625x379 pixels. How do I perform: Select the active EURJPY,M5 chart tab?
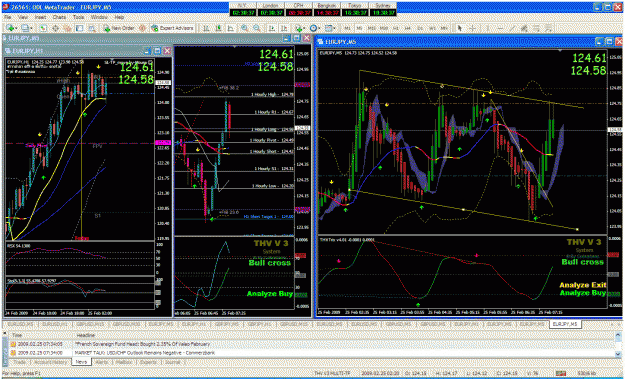coord(564,324)
